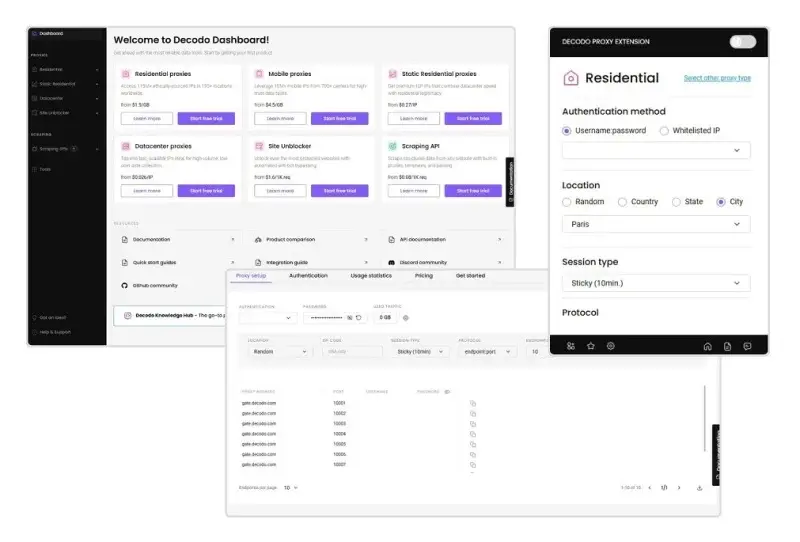Image resolution: width=800 pixels, height=542 pixels.
Task: Open the endpoint:port protocol dropdown
Action: pos(484,352)
